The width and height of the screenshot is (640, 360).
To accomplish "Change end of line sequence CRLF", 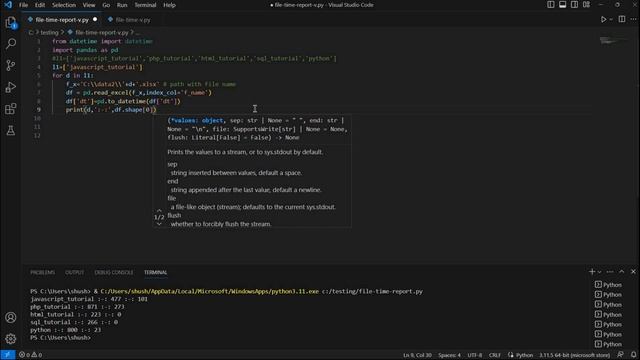I will pyautogui.click(x=495, y=355).
